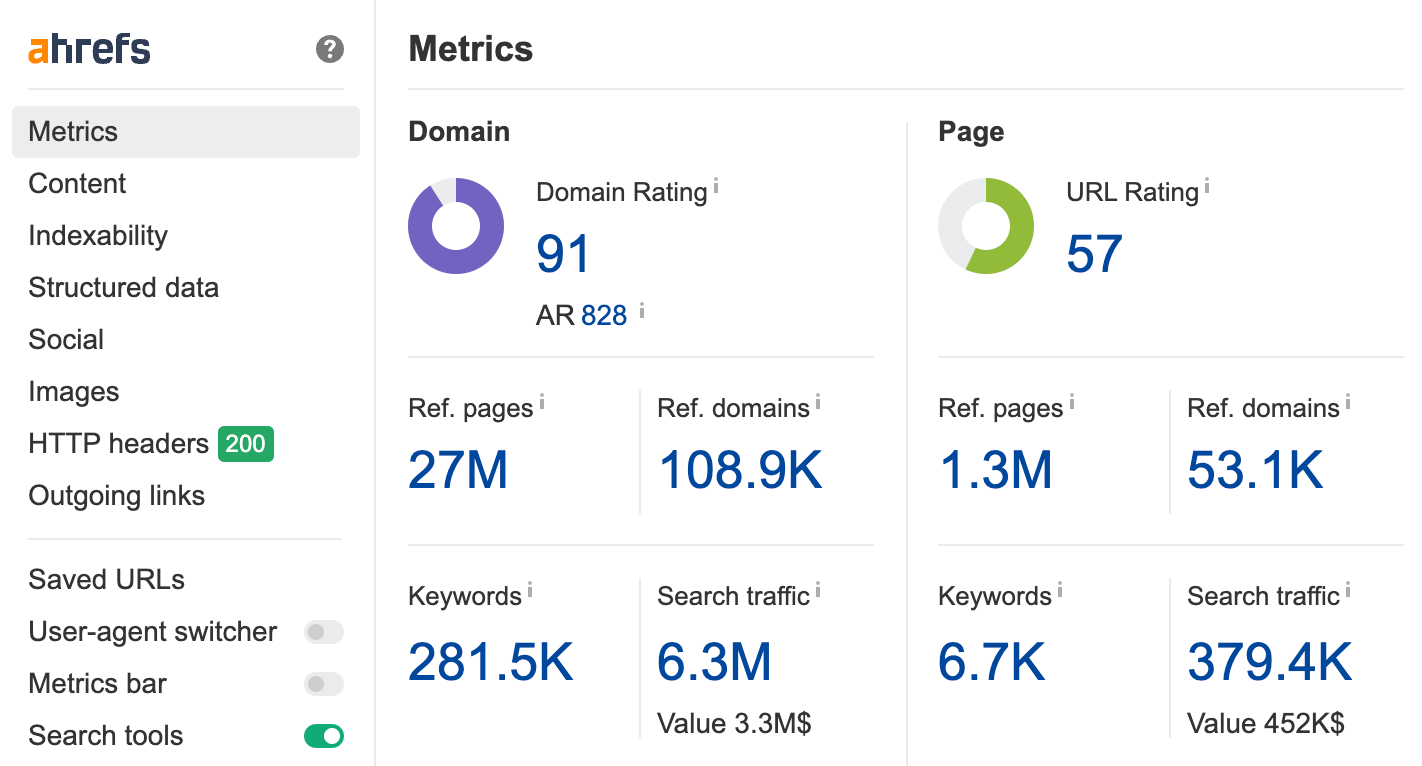Viewport: 1422px width, 766px height.
Task: Open Saved URLs
Action: (x=106, y=580)
